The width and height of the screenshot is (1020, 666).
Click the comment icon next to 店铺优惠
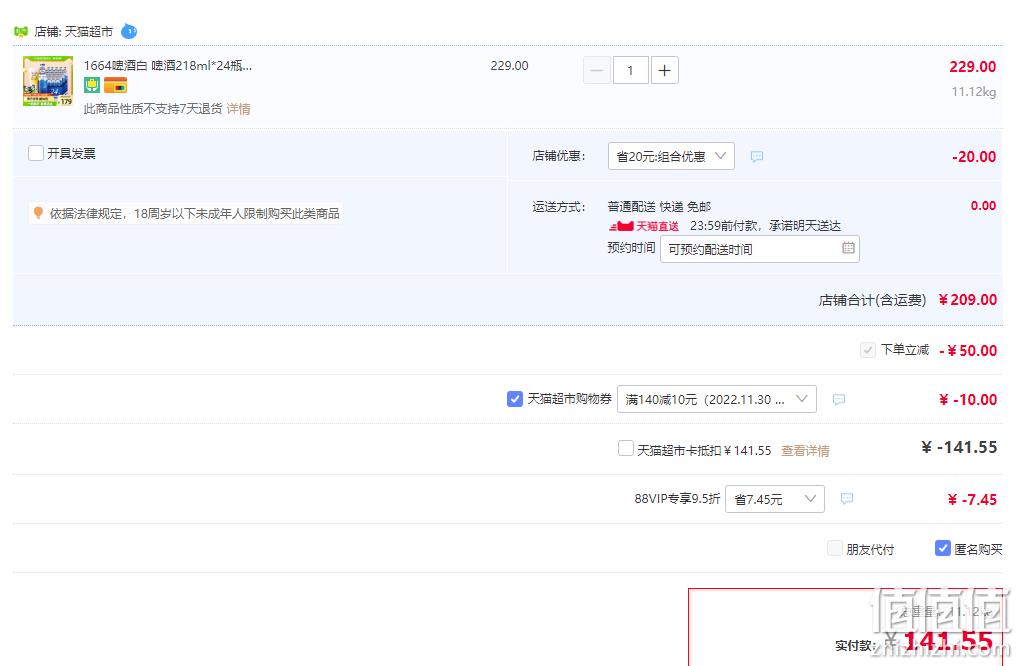[x=757, y=157]
